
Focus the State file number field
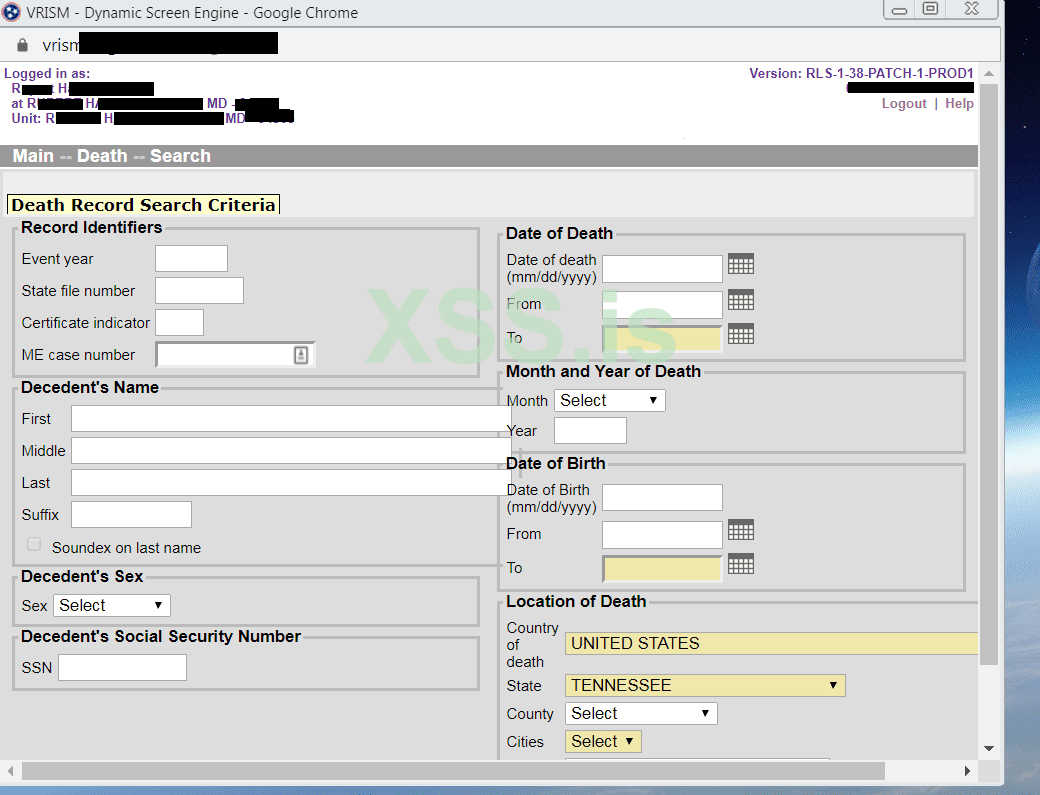pos(200,290)
